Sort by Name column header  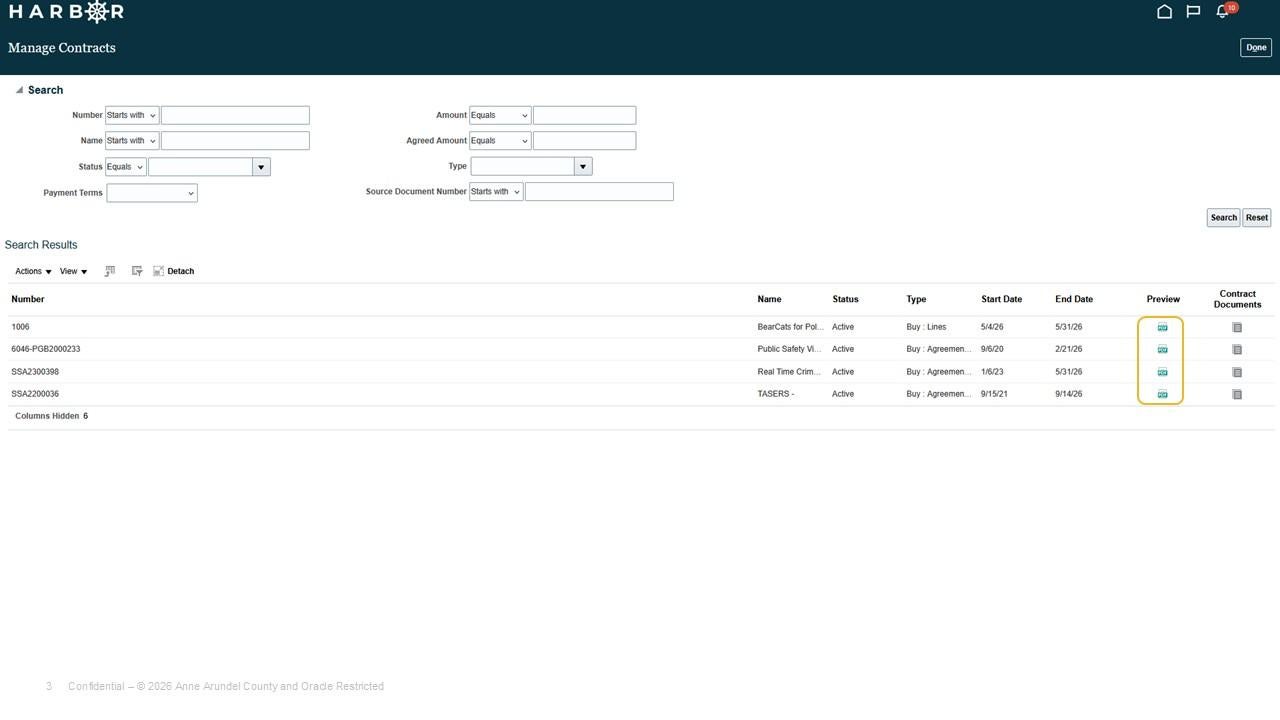[769, 299]
